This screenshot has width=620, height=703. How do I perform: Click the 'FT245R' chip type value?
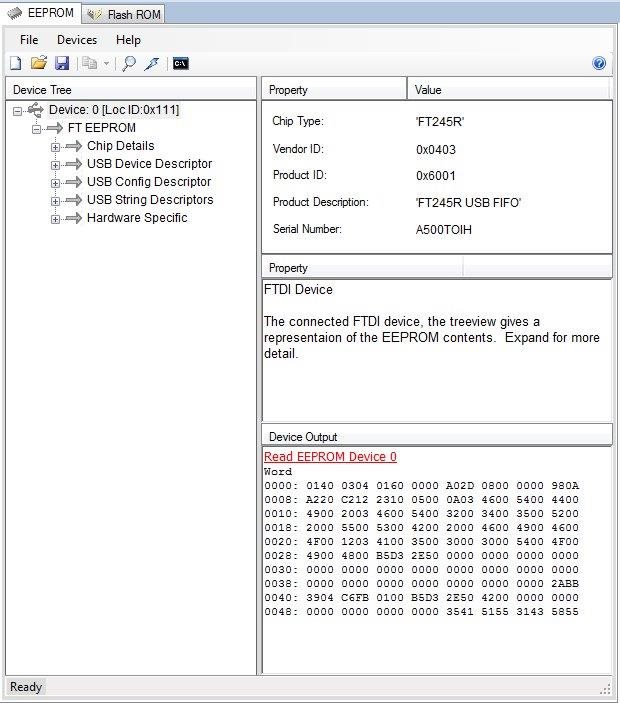(440, 122)
